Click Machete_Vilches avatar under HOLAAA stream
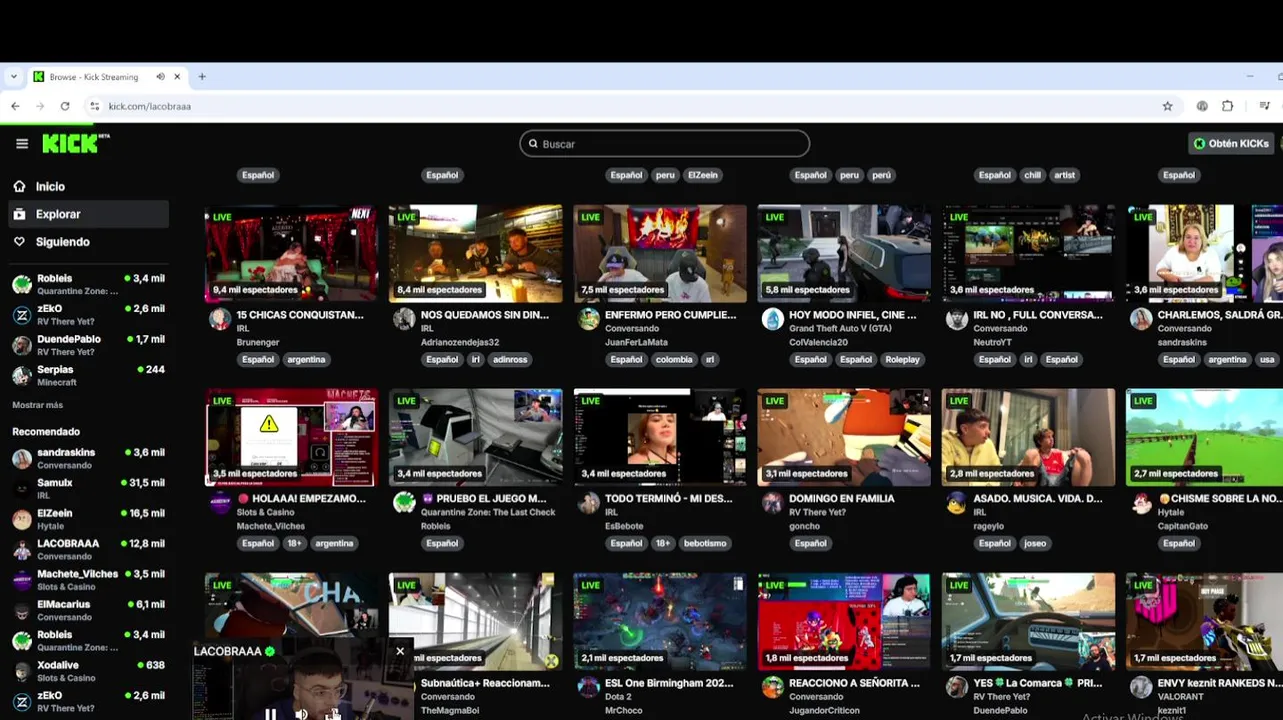Viewport: 1283px width, 720px height. click(x=220, y=503)
